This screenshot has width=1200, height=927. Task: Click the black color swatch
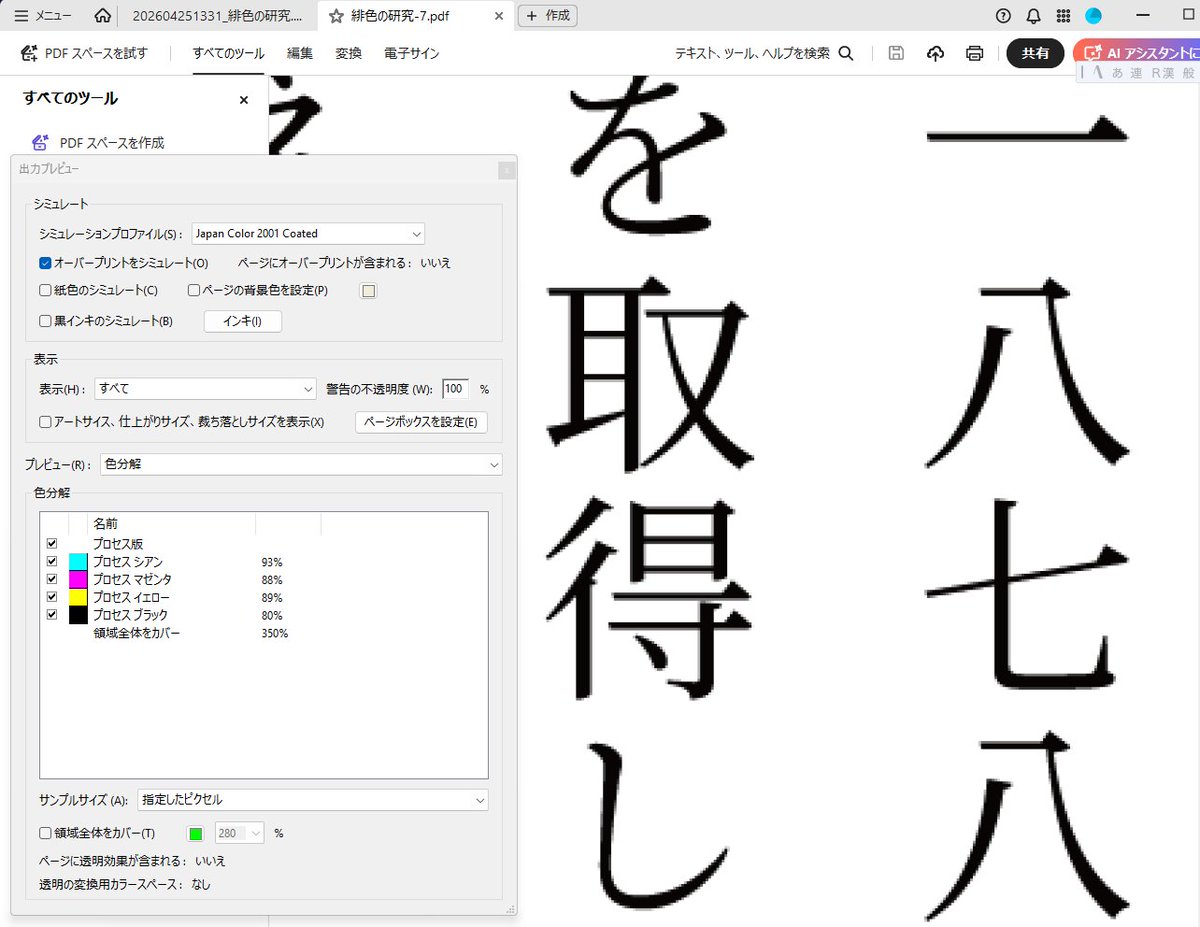point(78,615)
